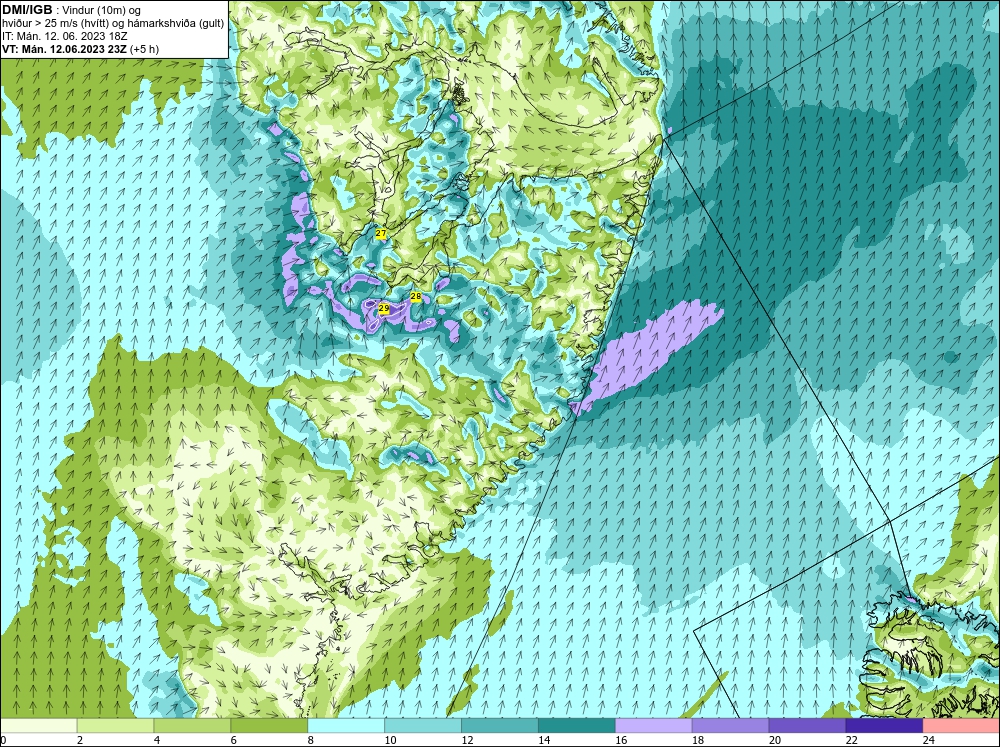Screen dimensions: 1000x747
Task: Click the lavender 16–18 m/s legend swatch
Action: [654, 726]
